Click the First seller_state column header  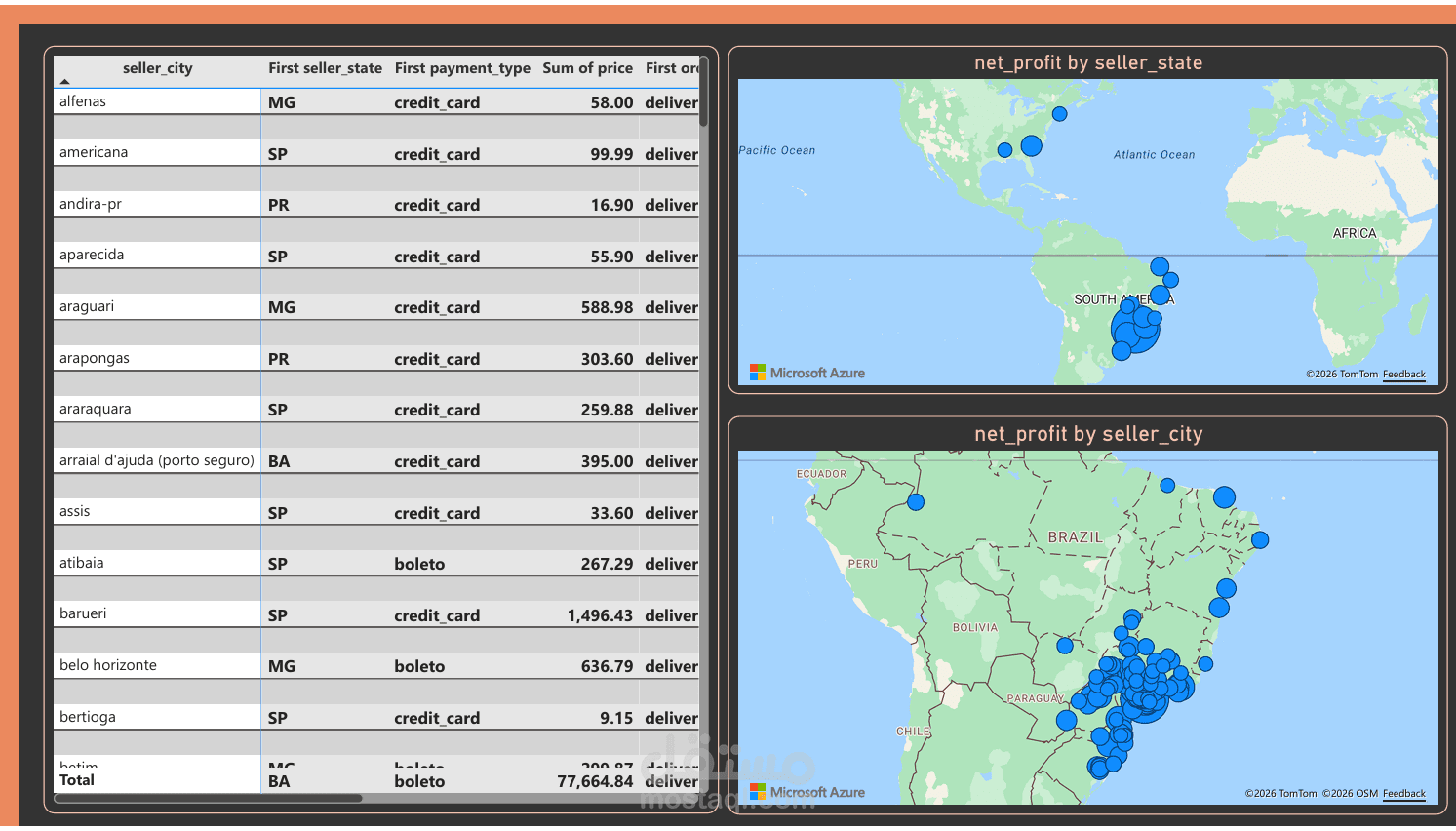pos(325,68)
